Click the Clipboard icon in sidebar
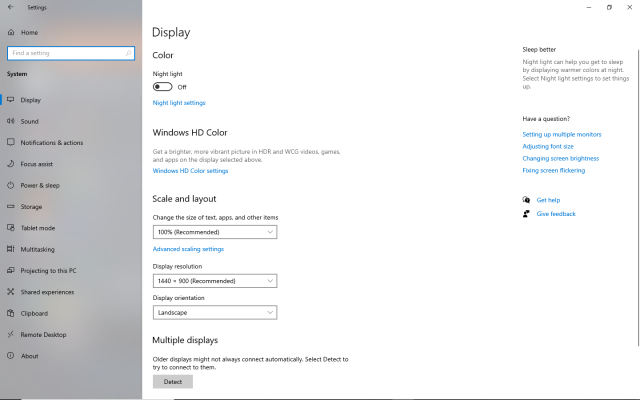The height and width of the screenshot is (400, 640). tap(10, 313)
